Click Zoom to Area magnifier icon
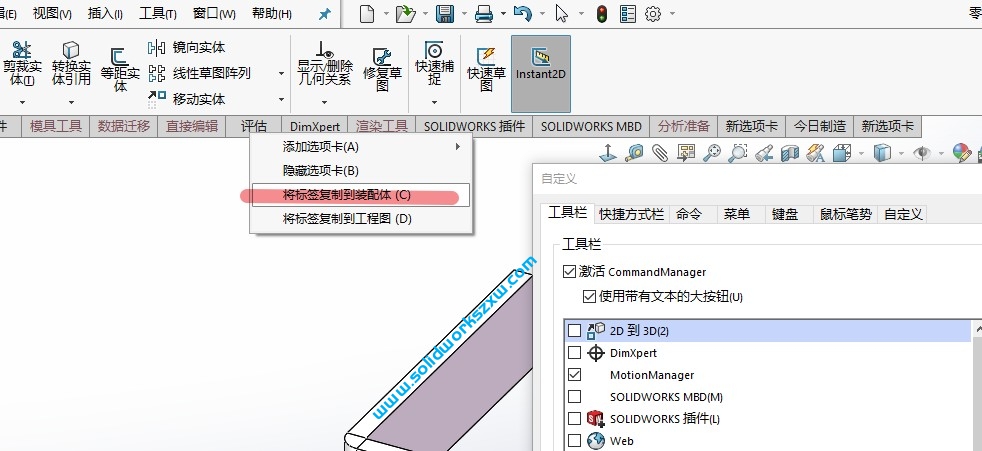The width and height of the screenshot is (982, 451). [x=738, y=153]
